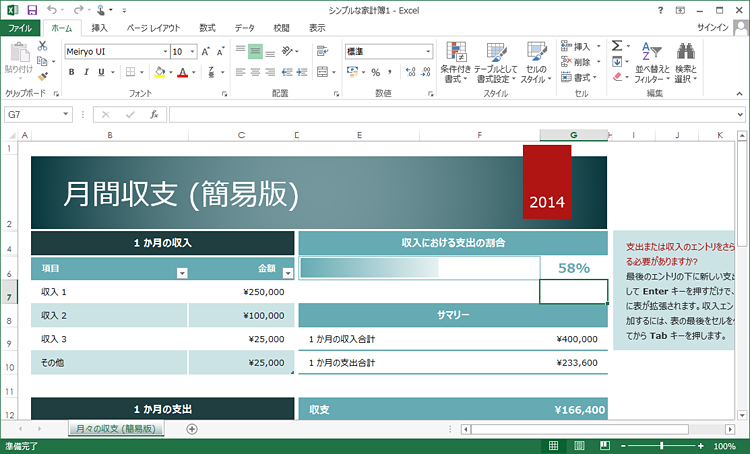Screen dimensions: 750x454
Task: Click テーブルとして書式設定 button
Action: [x=496, y=62]
